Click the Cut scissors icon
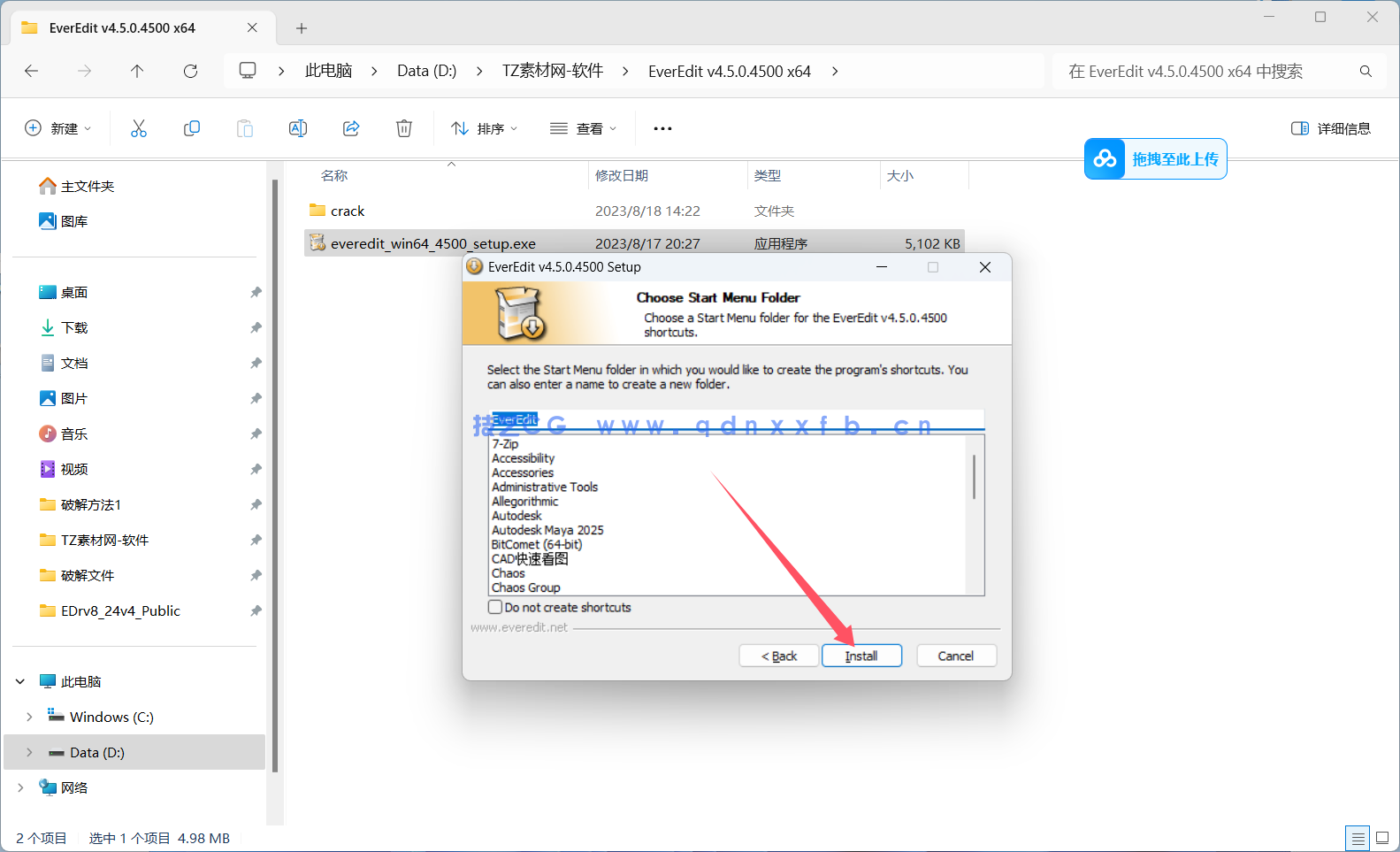The image size is (1400, 852). click(139, 128)
